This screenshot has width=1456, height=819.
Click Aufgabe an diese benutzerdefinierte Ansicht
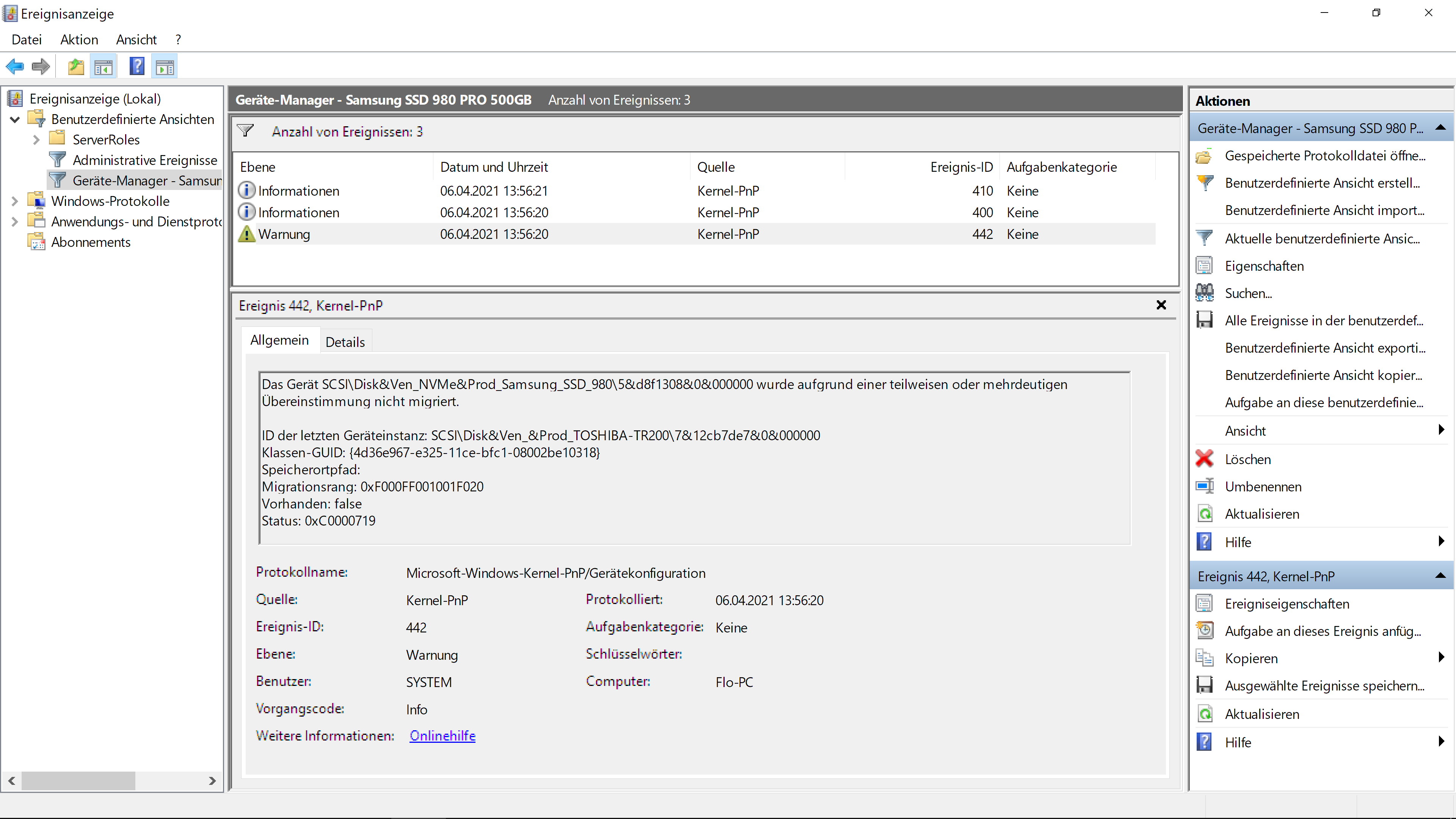point(1324,402)
